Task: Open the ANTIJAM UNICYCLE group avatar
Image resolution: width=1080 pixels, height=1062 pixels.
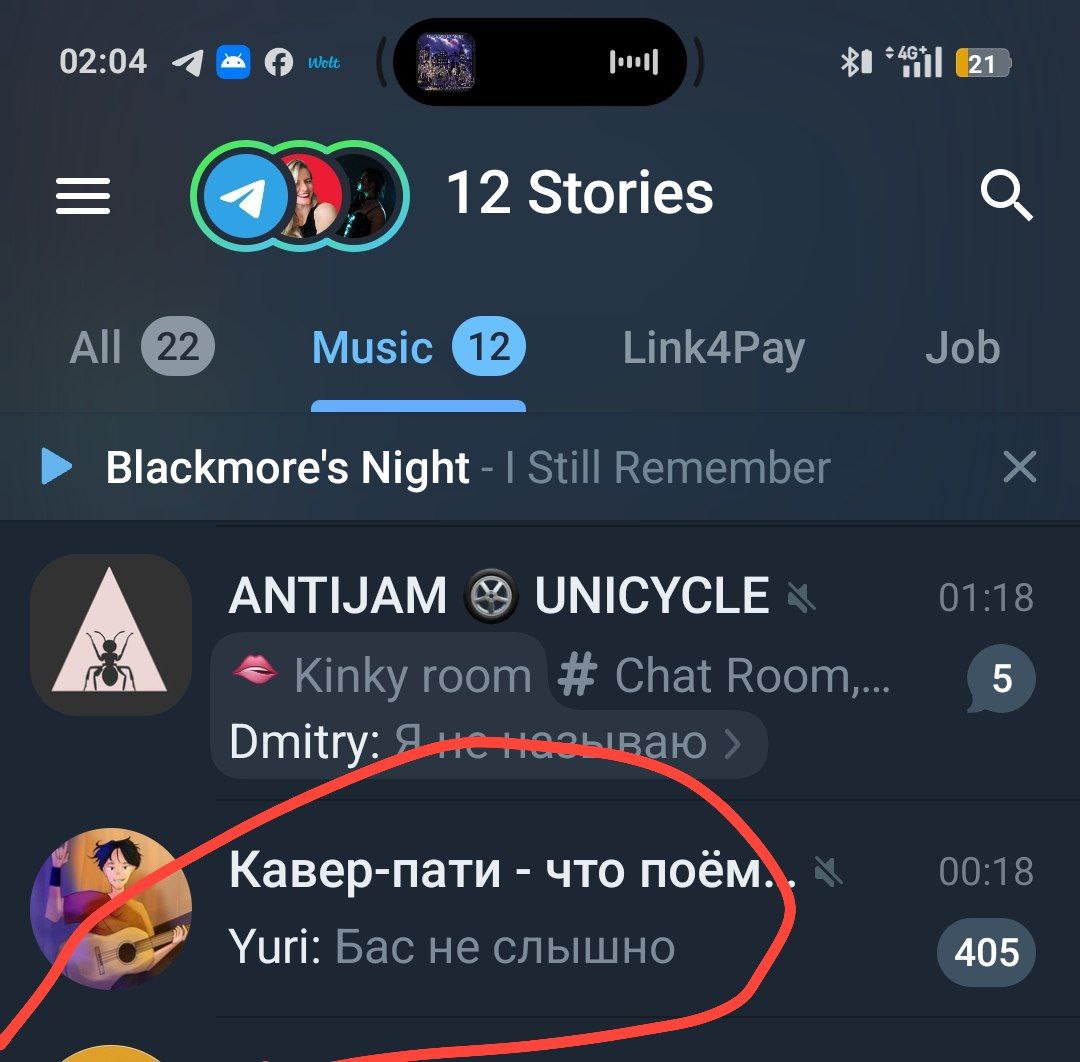Action: tap(111, 634)
